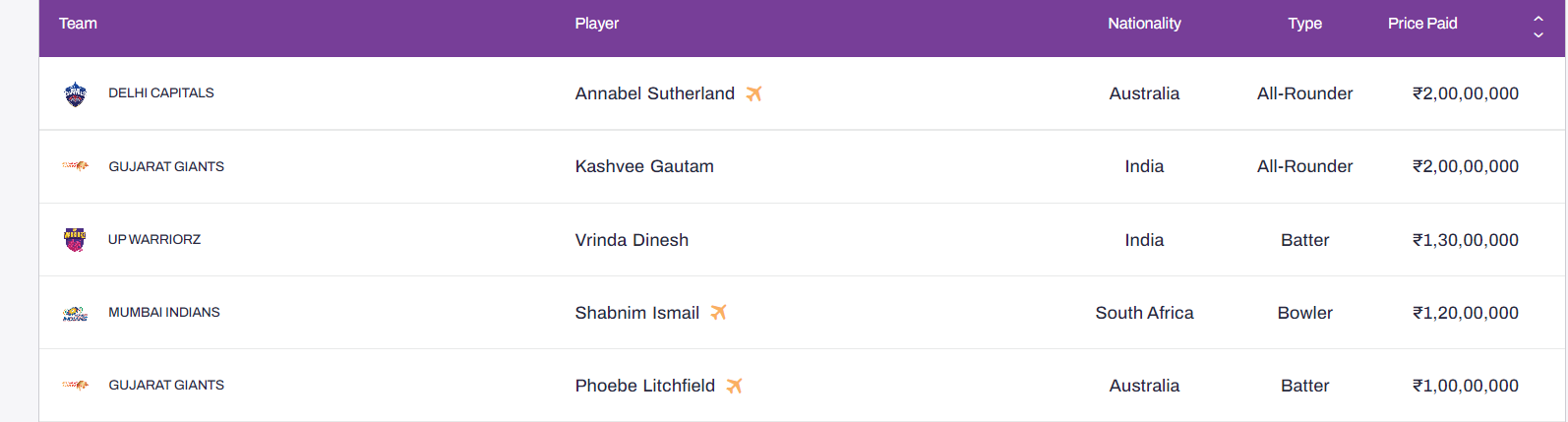Click Gujarat Giants logo beside Kashvee Gautam
This screenshot has height=422, width=1568.
[75, 166]
